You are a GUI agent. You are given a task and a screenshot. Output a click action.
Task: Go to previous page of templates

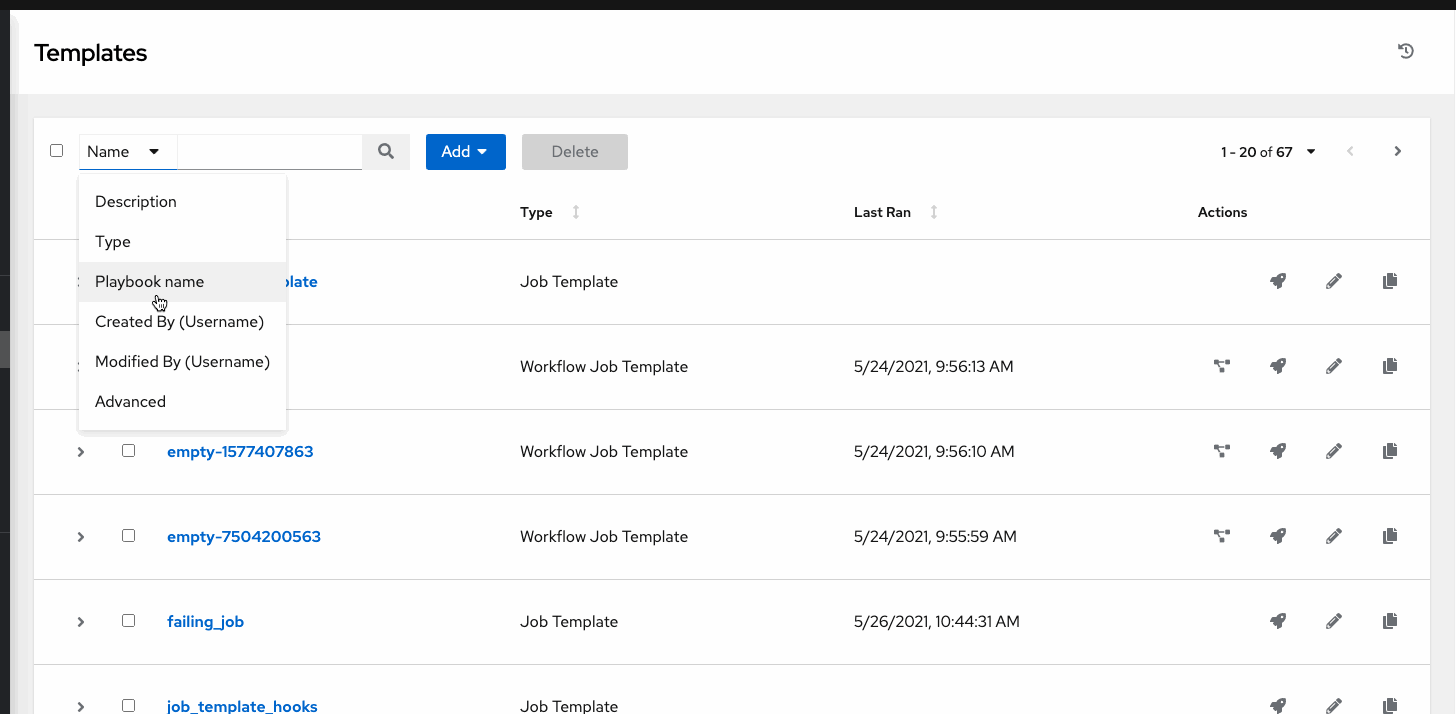pos(1350,152)
